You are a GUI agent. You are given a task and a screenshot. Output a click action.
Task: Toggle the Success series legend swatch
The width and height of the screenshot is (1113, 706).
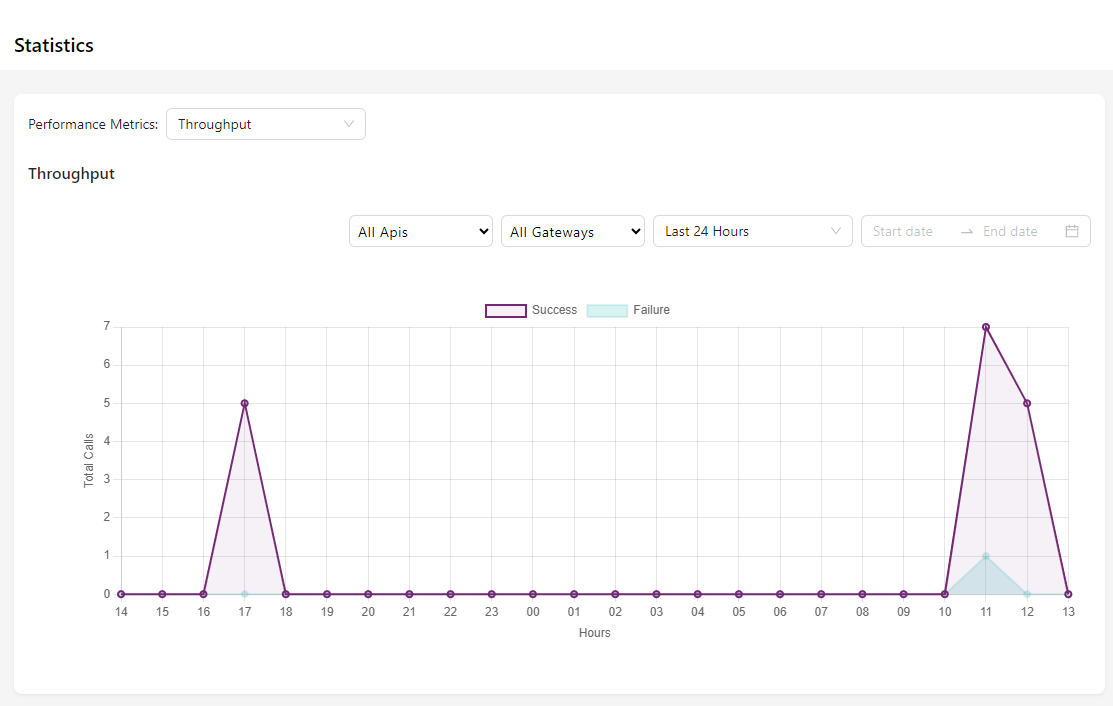(x=506, y=311)
